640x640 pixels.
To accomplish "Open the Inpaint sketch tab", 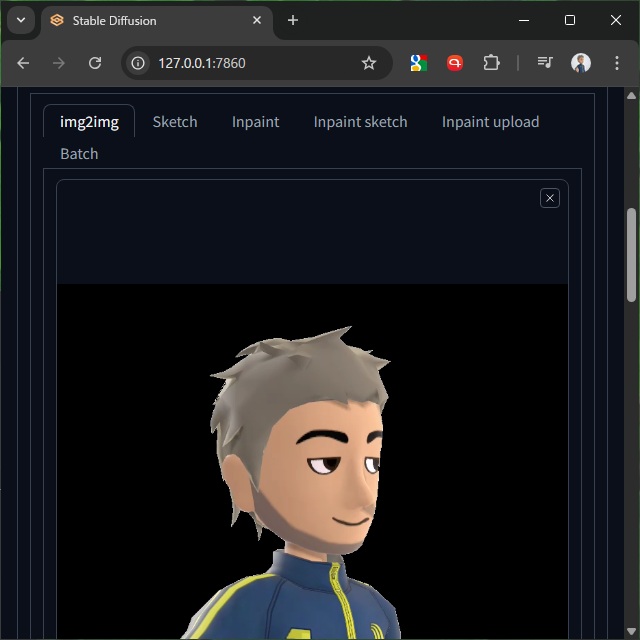I will (x=360, y=122).
